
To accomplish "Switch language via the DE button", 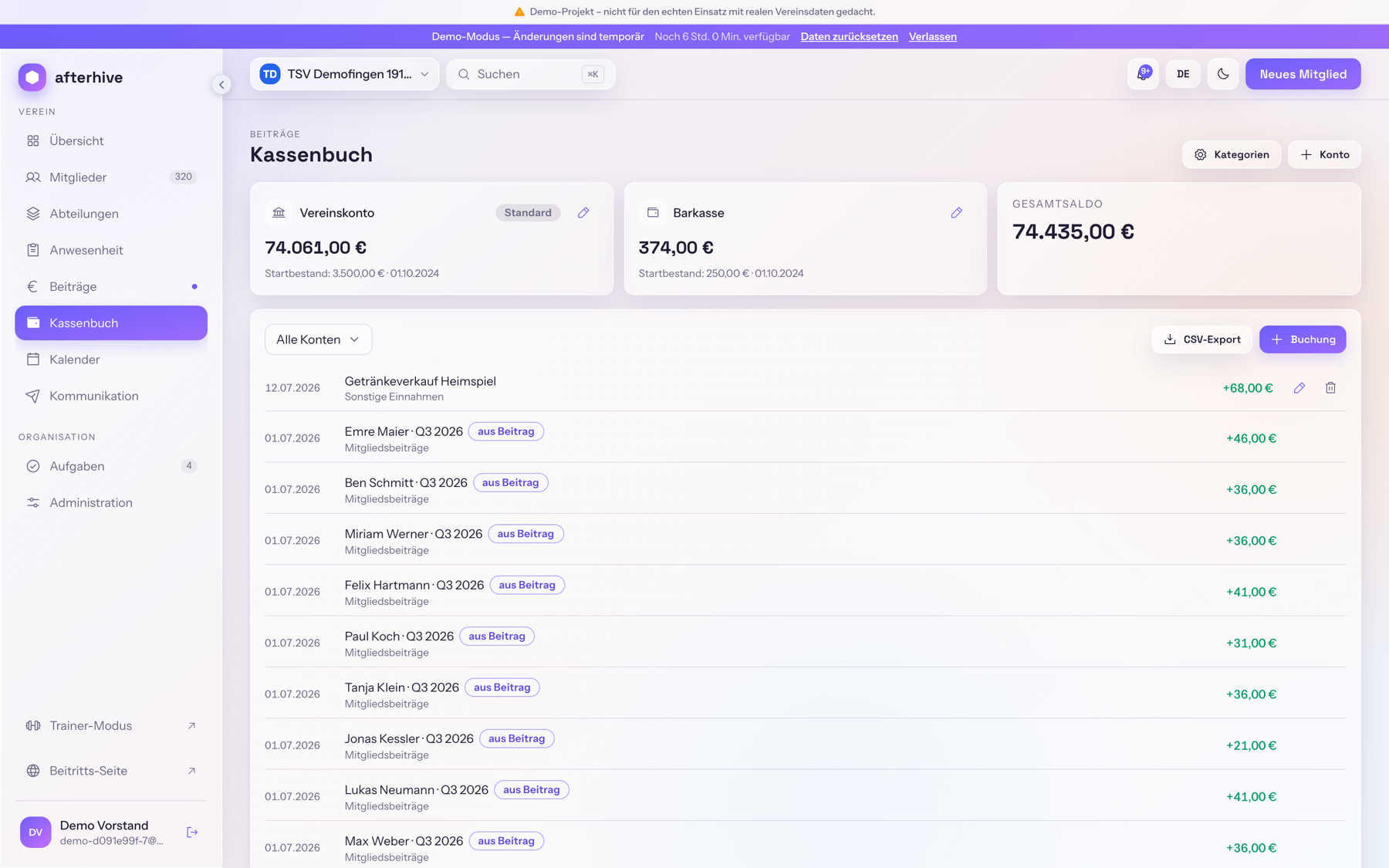I will 1183,74.
